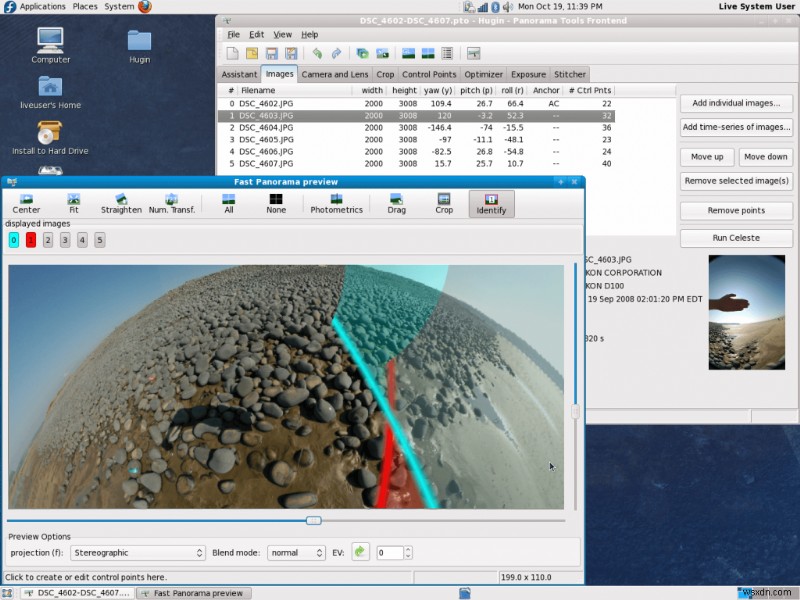Click the Drag tool in the preview

396,204
